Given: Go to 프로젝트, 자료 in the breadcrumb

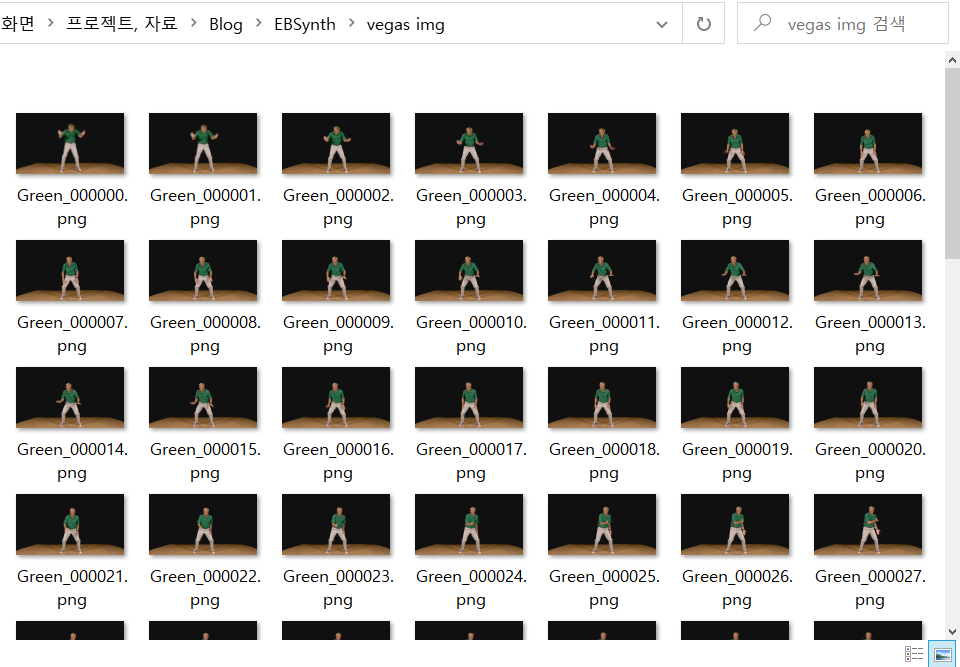Looking at the screenshot, I should (122, 24).
